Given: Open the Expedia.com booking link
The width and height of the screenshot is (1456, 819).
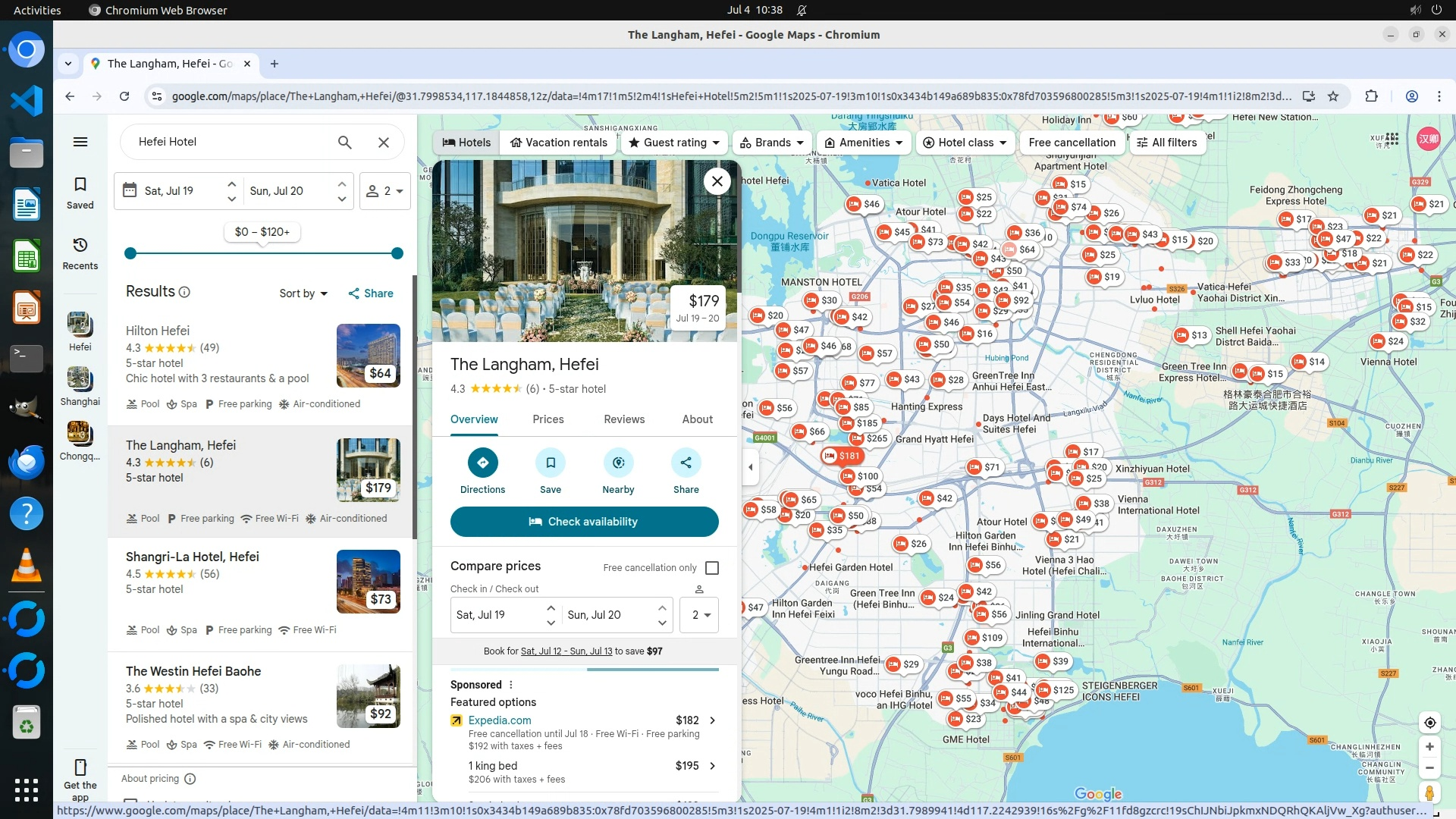Looking at the screenshot, I should 500,720.
